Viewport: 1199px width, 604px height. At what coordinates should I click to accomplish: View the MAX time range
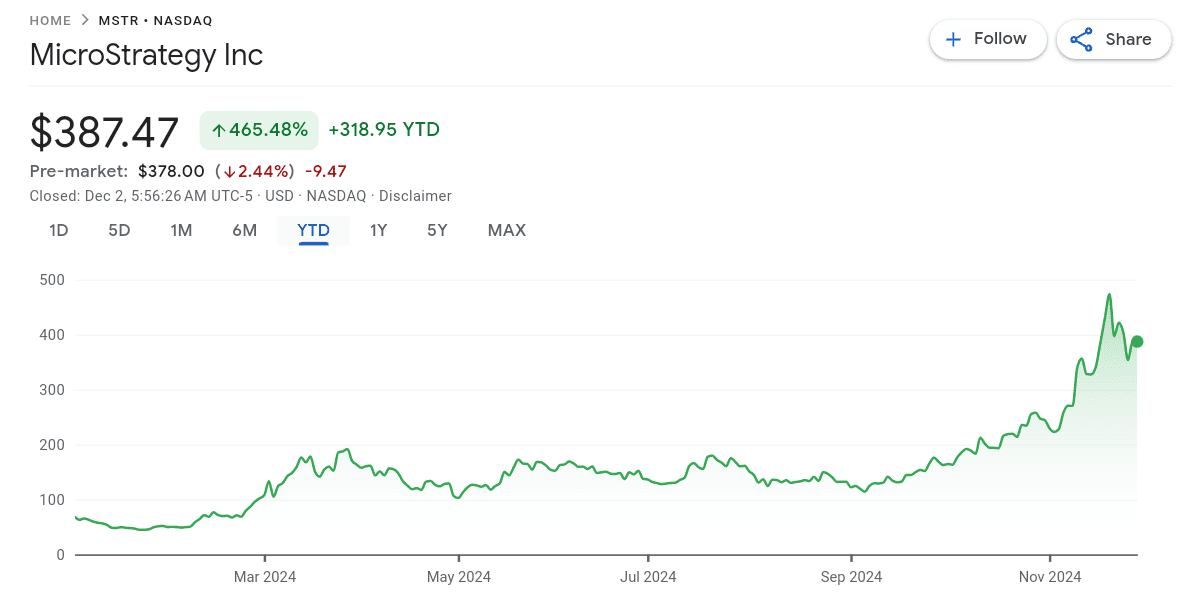click(506, 230)
